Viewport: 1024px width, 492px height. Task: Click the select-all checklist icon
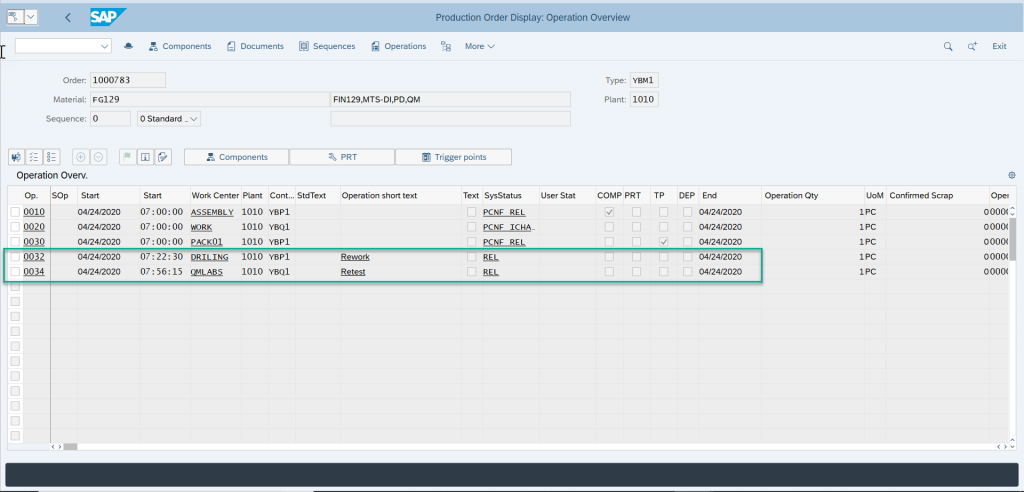pos(34,157)
